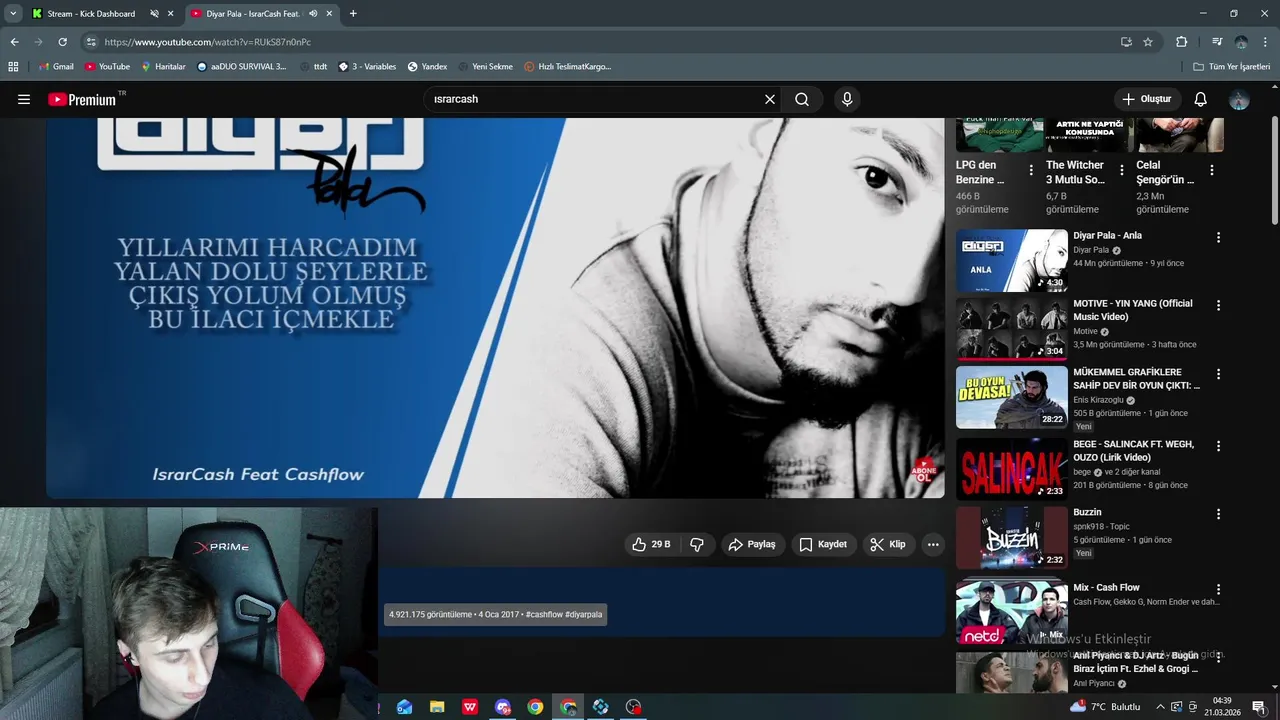Open Tüm Yer İşaretleri folder
The width and height of the screenshot is (1280, 720).
click(x=1231, y=67)
